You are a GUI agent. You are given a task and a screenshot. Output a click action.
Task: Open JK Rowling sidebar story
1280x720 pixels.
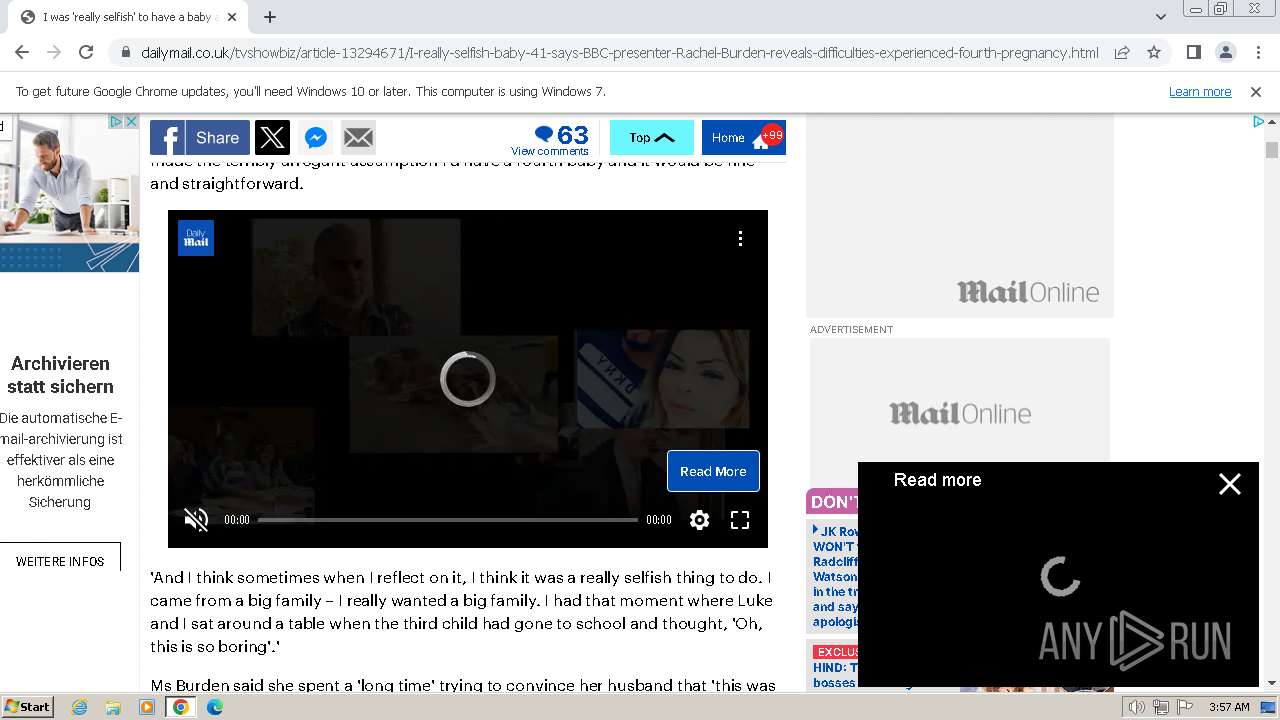tap(835, 577)
